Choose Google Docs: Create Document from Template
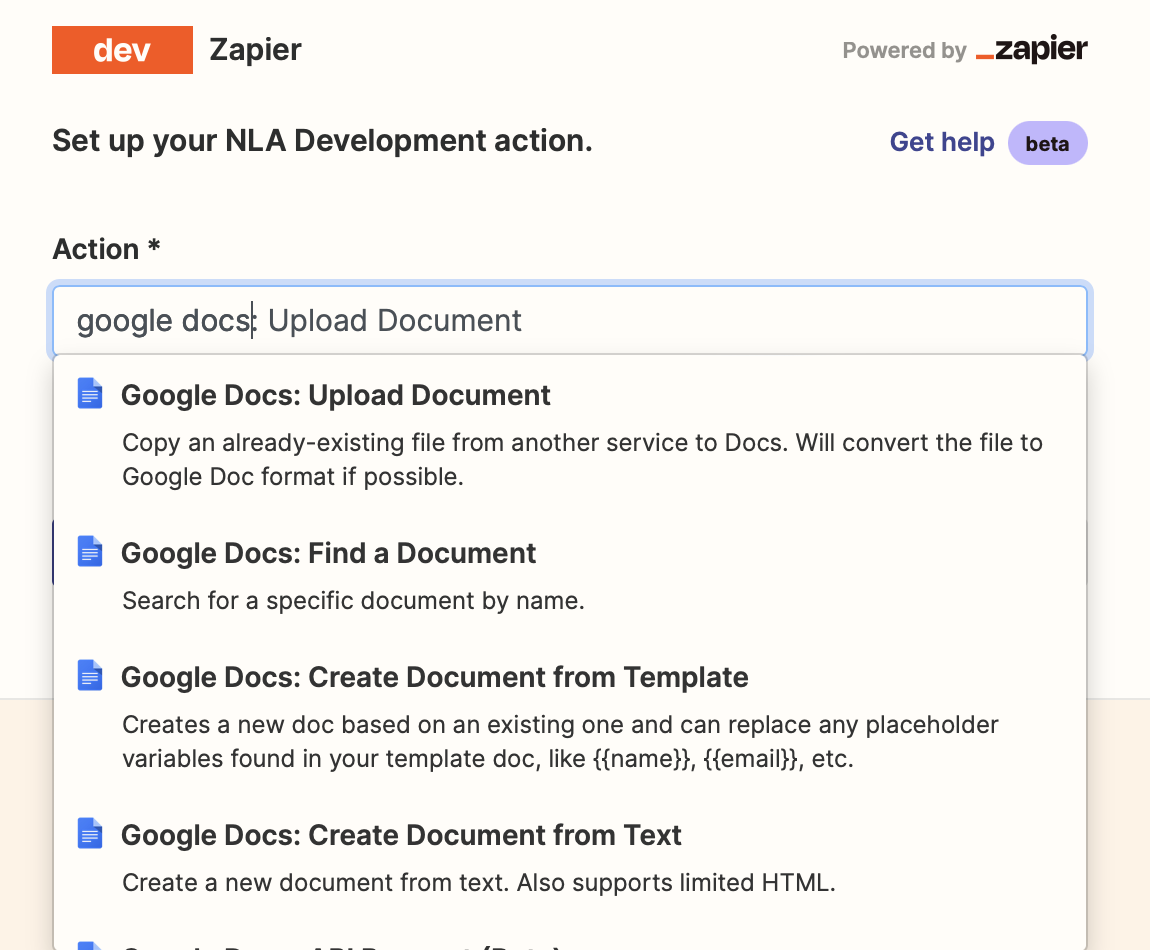Screen dimensions: 1150x950 (570, 717)
